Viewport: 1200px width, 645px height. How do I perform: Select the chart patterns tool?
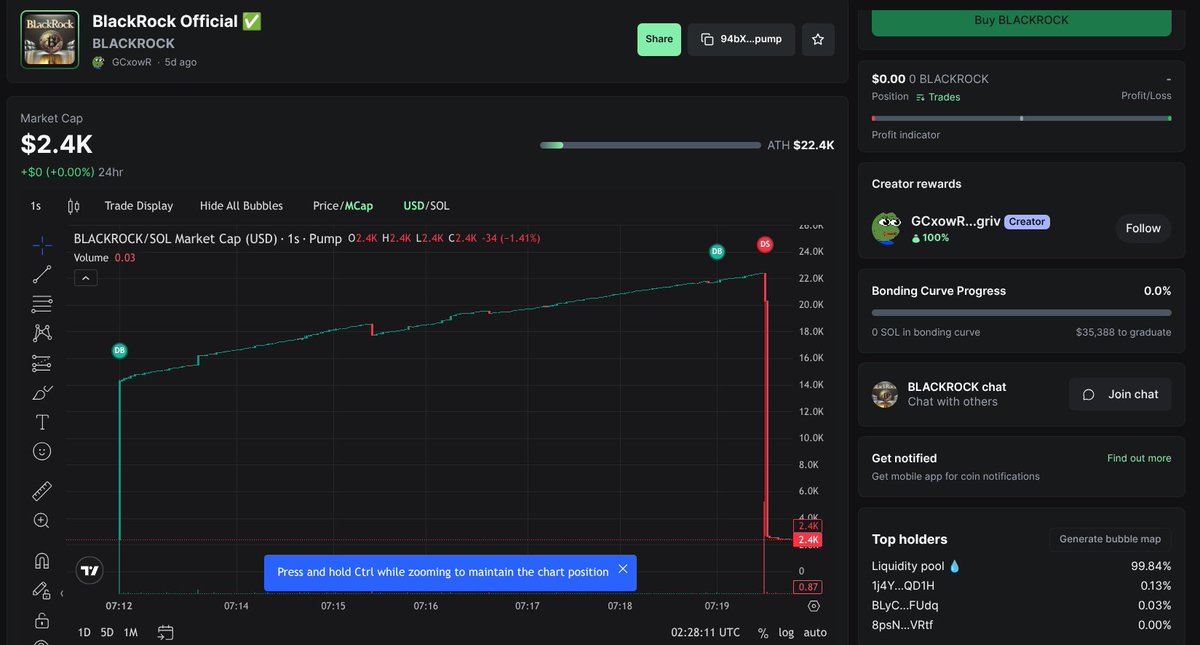point(42,333)
